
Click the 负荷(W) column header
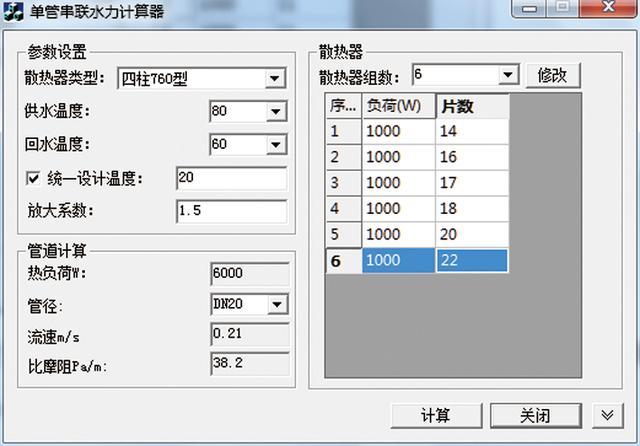(398, 106)
